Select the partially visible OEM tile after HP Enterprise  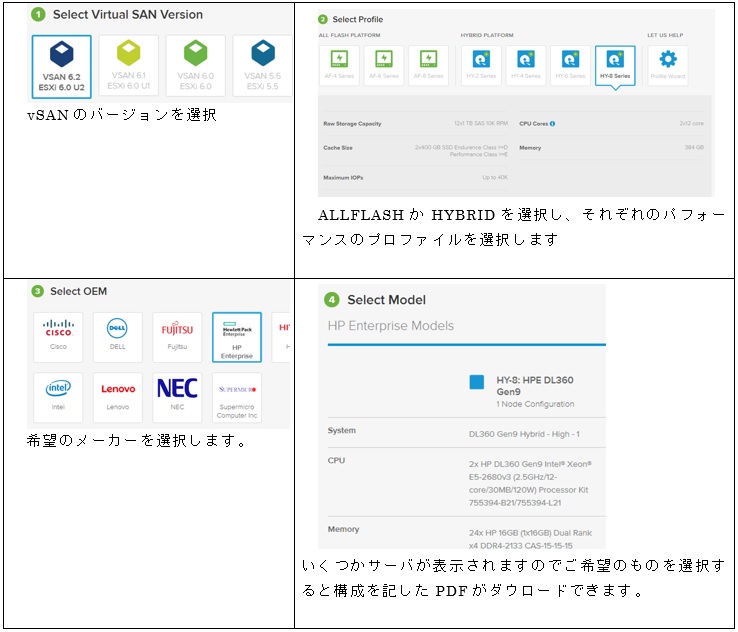282,337
